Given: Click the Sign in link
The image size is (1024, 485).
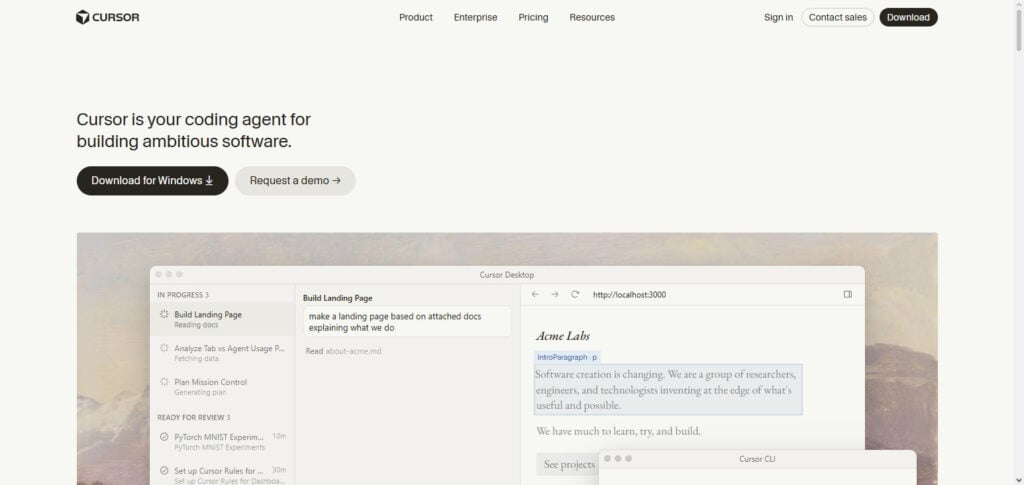Looking at the screenshot, I should pyautogui.click(x=778, y=18).
